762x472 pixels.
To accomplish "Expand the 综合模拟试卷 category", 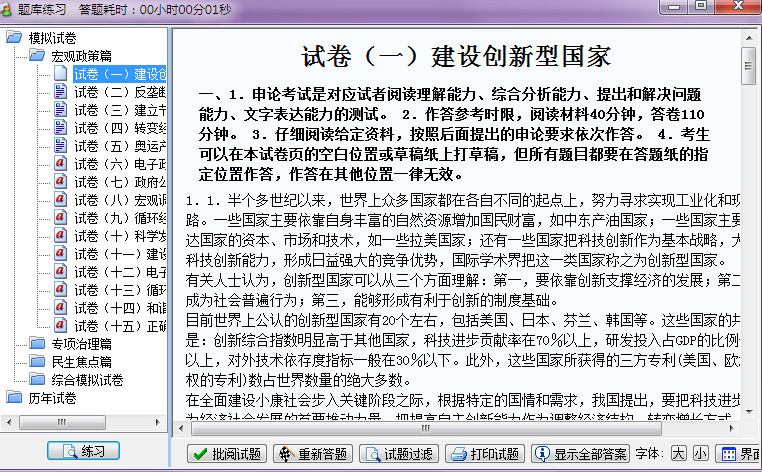I will pos(87,380).
